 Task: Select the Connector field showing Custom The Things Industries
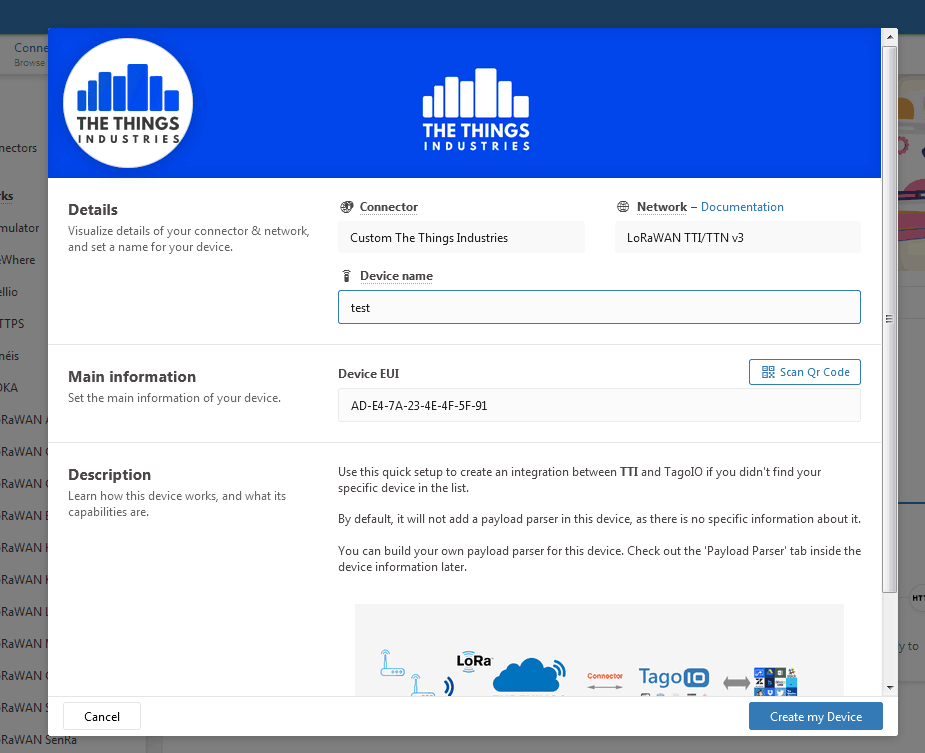click(461, 237)
